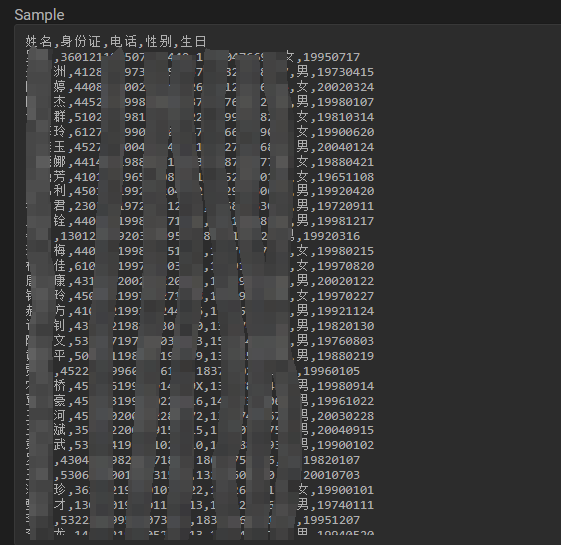Click the row ending in 19951207
The height and width of the screenshot is (545, 561).
193,520
